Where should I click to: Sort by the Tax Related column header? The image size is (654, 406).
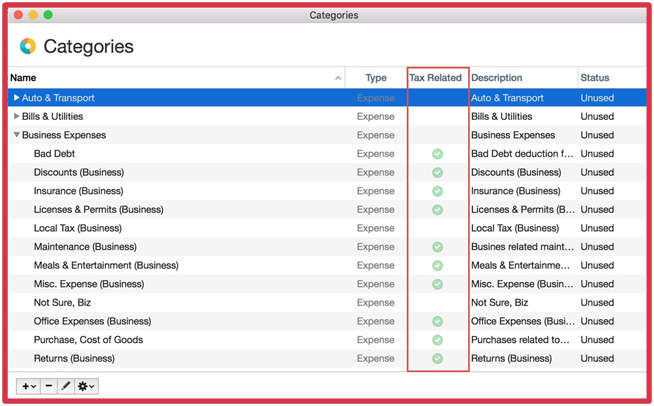pyautogui.click(x=436, y=78)
